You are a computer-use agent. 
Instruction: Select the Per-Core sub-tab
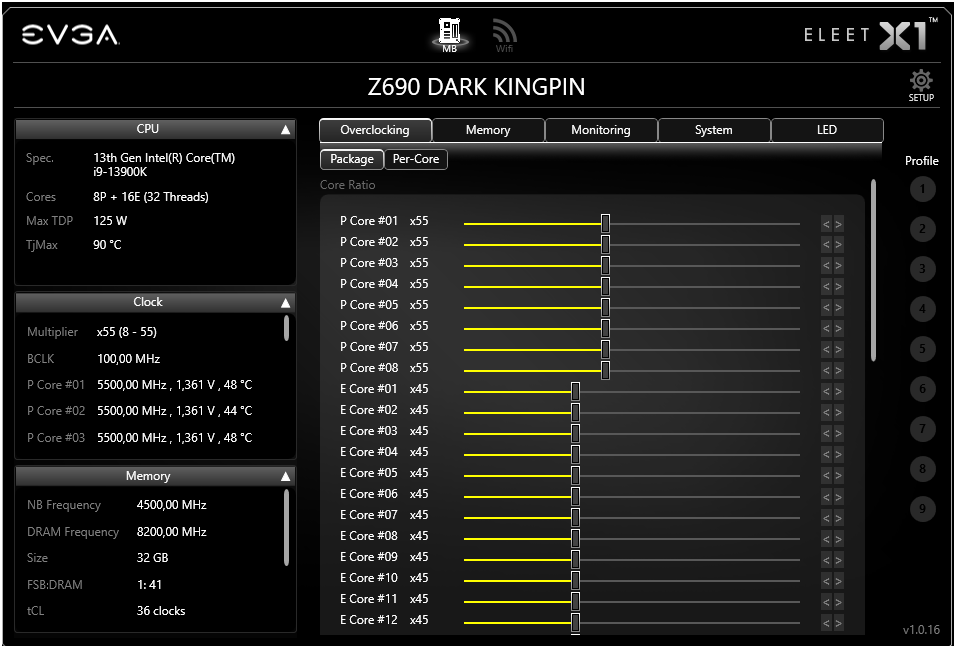coord(416,159)
